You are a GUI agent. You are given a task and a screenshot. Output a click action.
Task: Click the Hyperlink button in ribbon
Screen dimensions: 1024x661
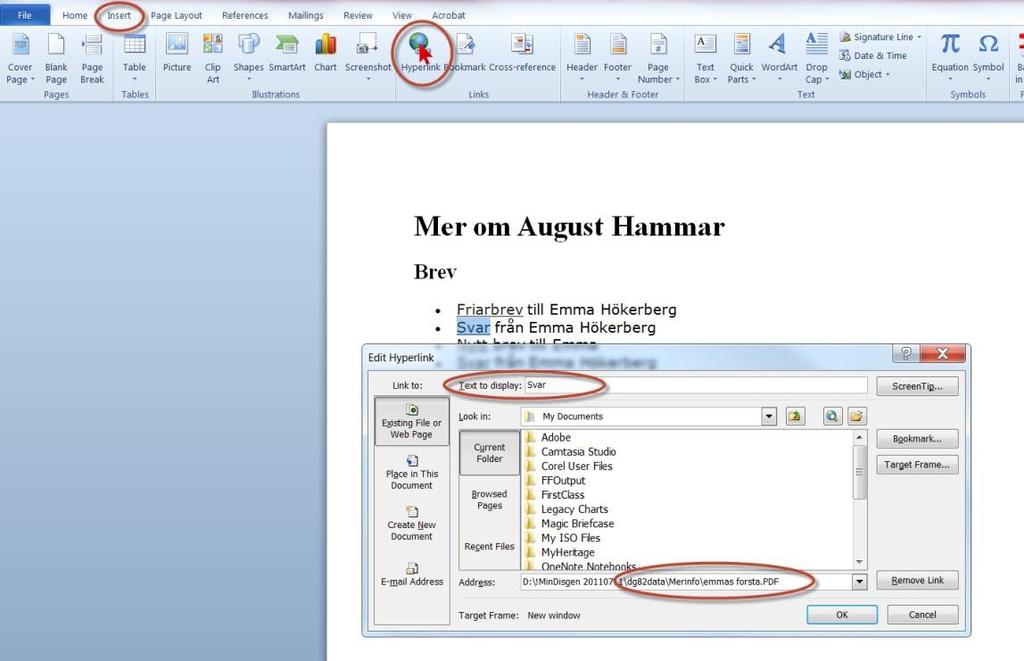point(420,54)
